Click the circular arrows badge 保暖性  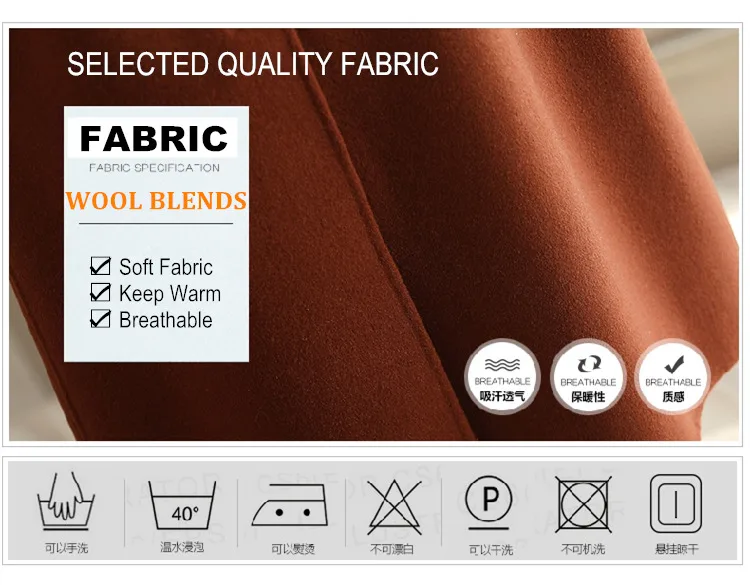(588, 377)
